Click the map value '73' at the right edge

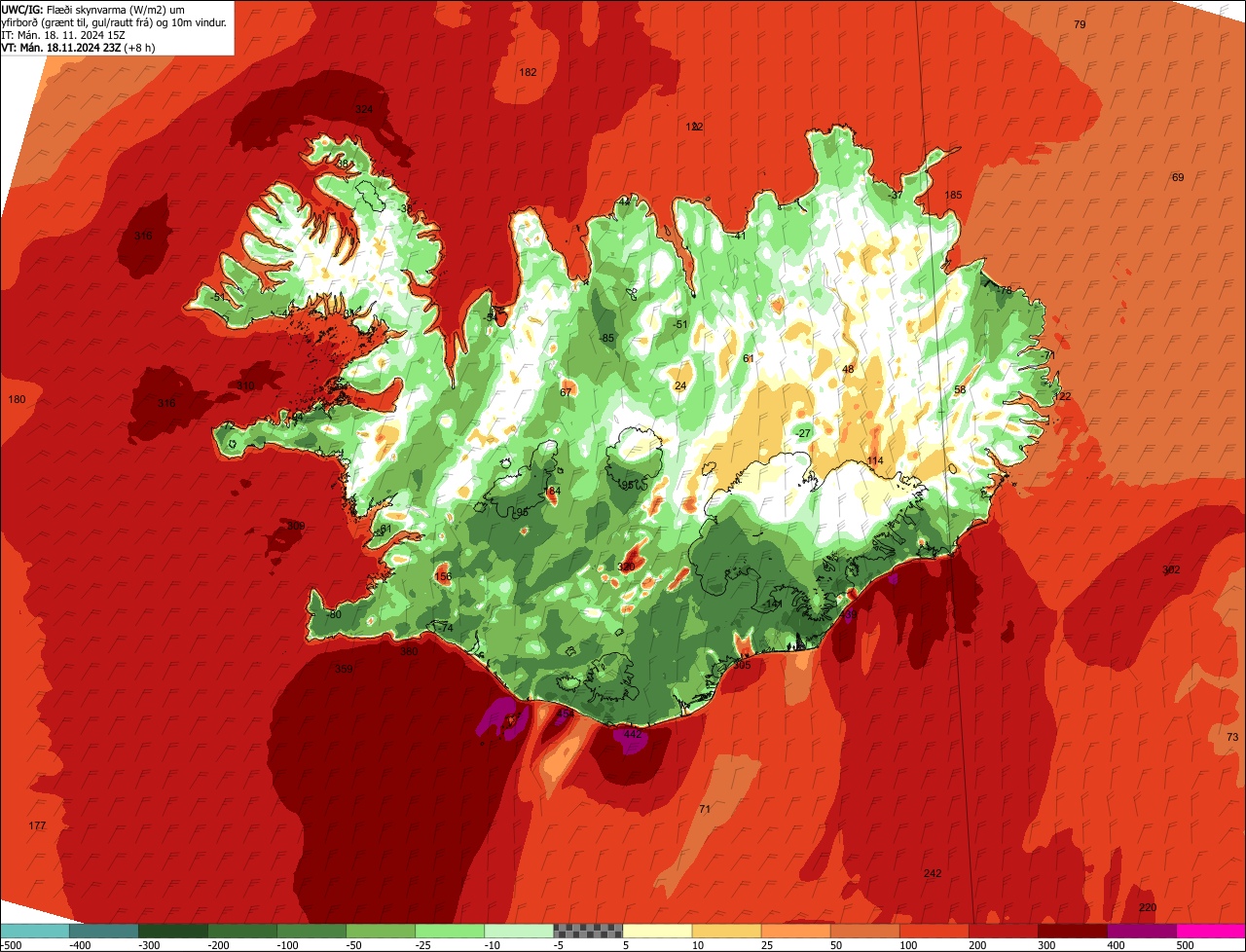pyautogui.click(x=1232, y=737)
